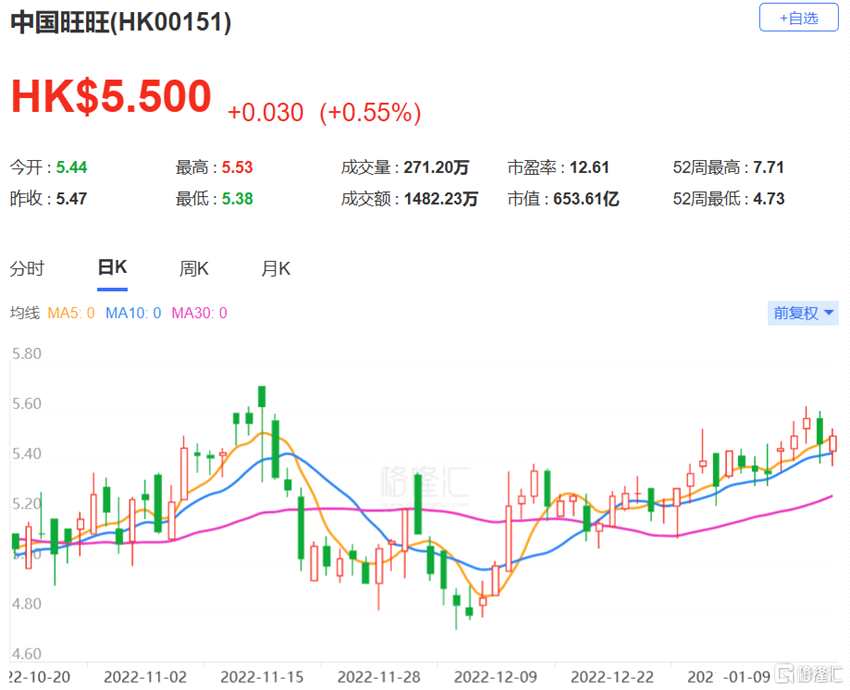850x690 pixels.
Task: Switch to the 分时 intraday tab
Action: coord(27,268)
